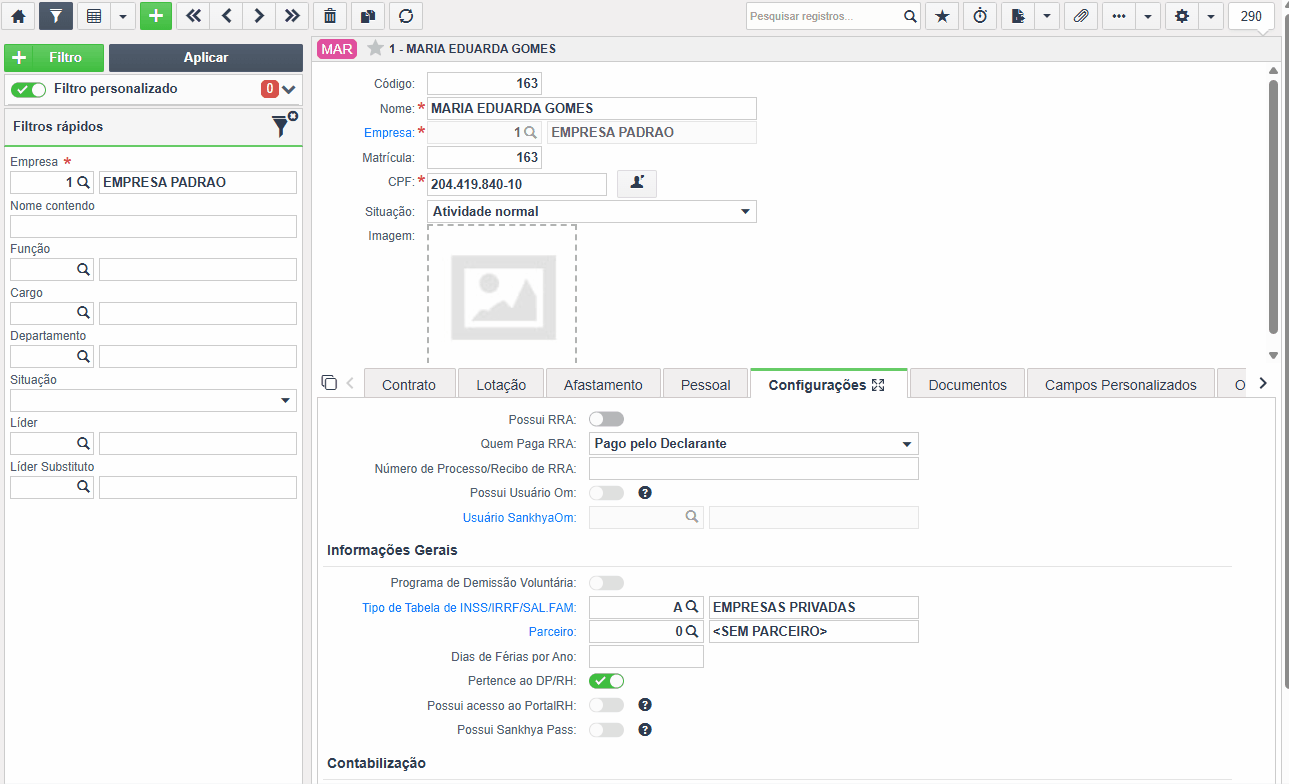Open the more options ellipsis

[x=1118, y=16]
